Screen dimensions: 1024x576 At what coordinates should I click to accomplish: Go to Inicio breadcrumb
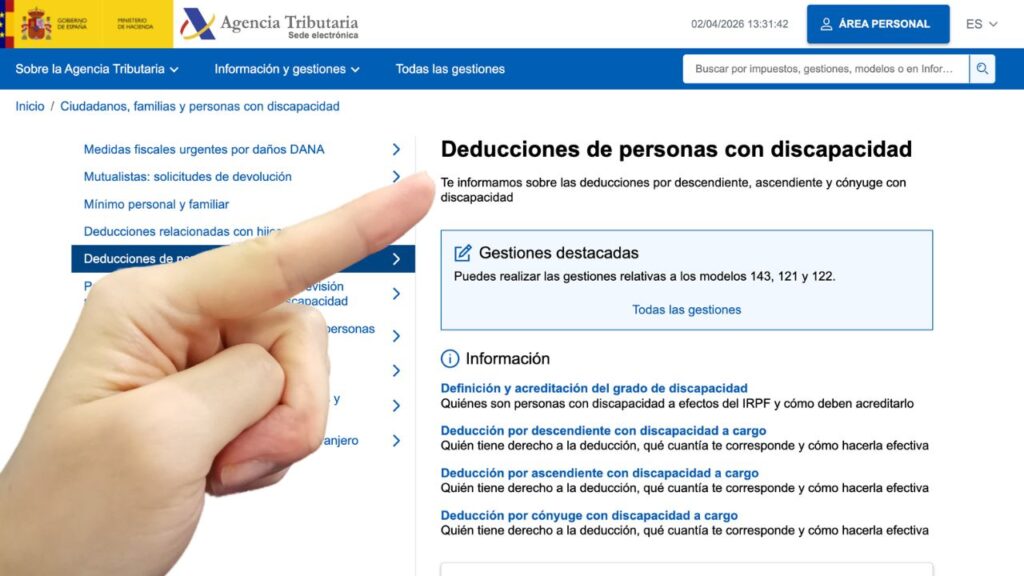(x=30, y=106)
